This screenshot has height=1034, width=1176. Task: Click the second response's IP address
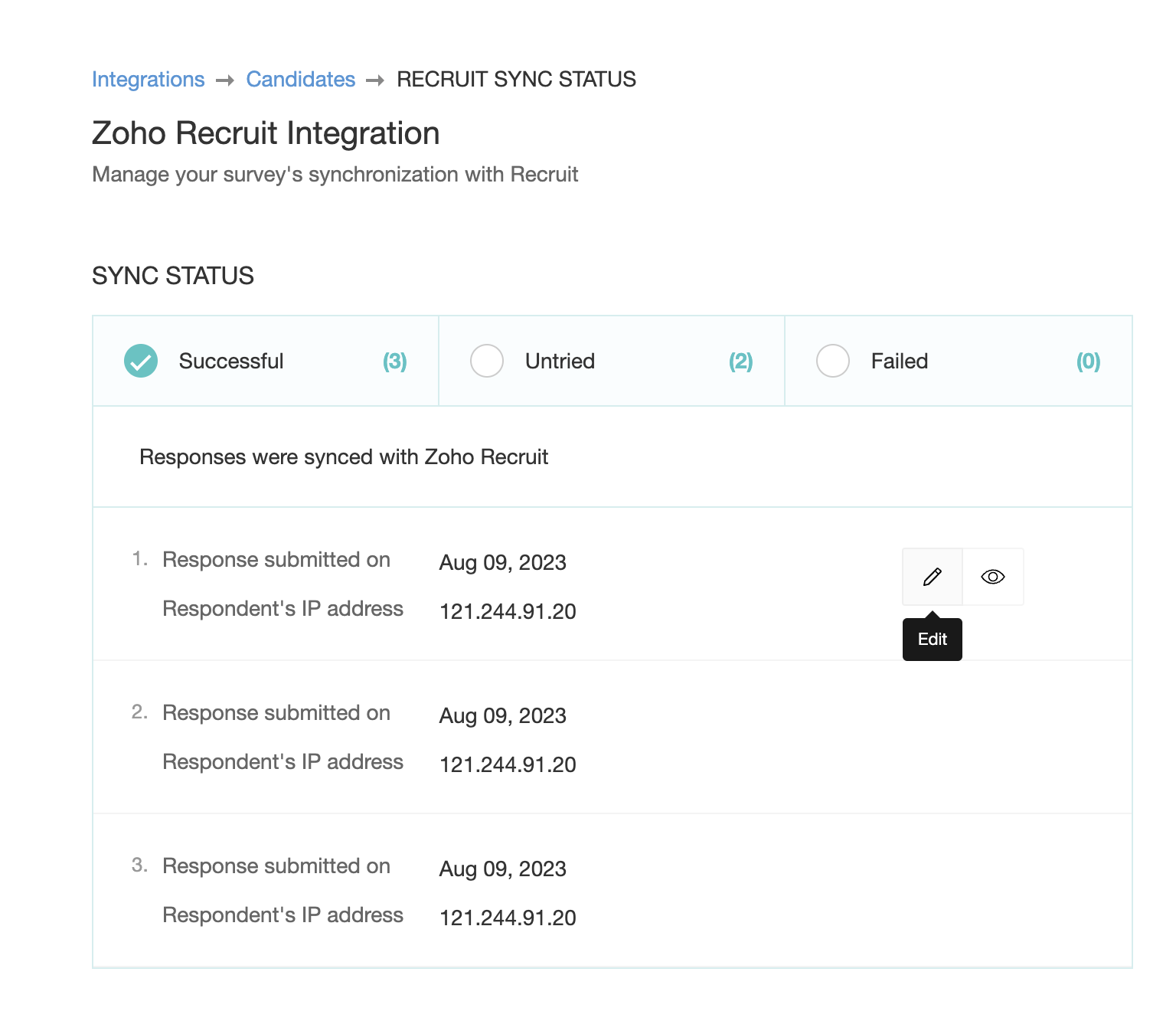tap(508, 764)
